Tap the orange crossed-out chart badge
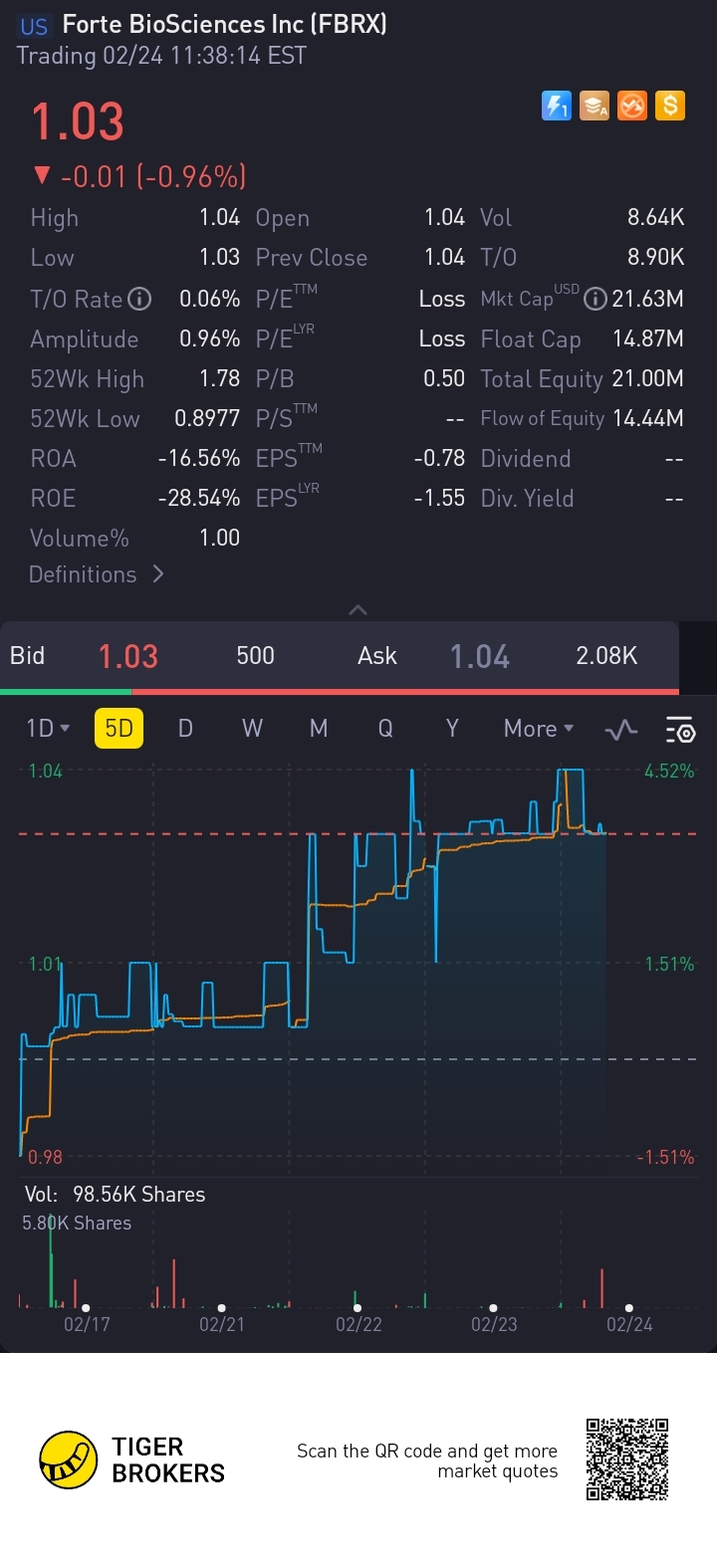This screenshot has height=1568, width=717. coord(632,106)
